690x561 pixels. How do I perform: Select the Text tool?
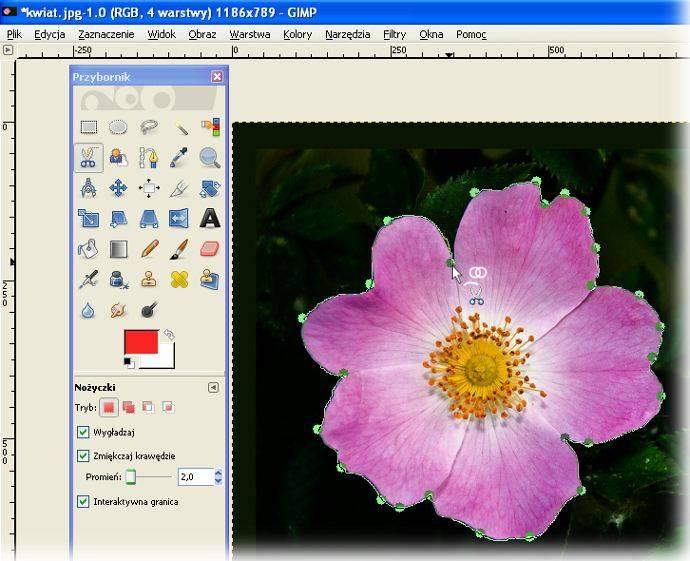point(210,218)
